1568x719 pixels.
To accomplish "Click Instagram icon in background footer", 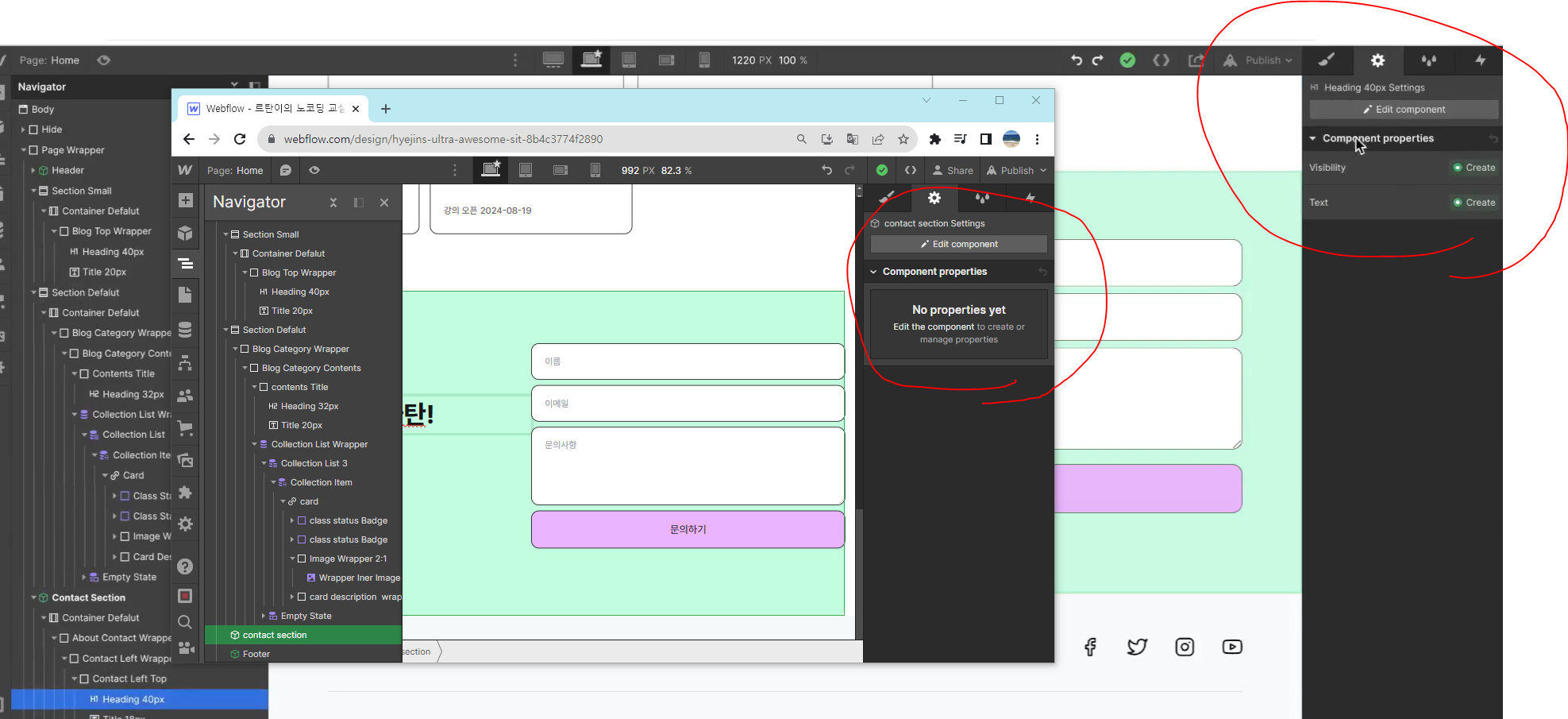I will pos(1185,647).
